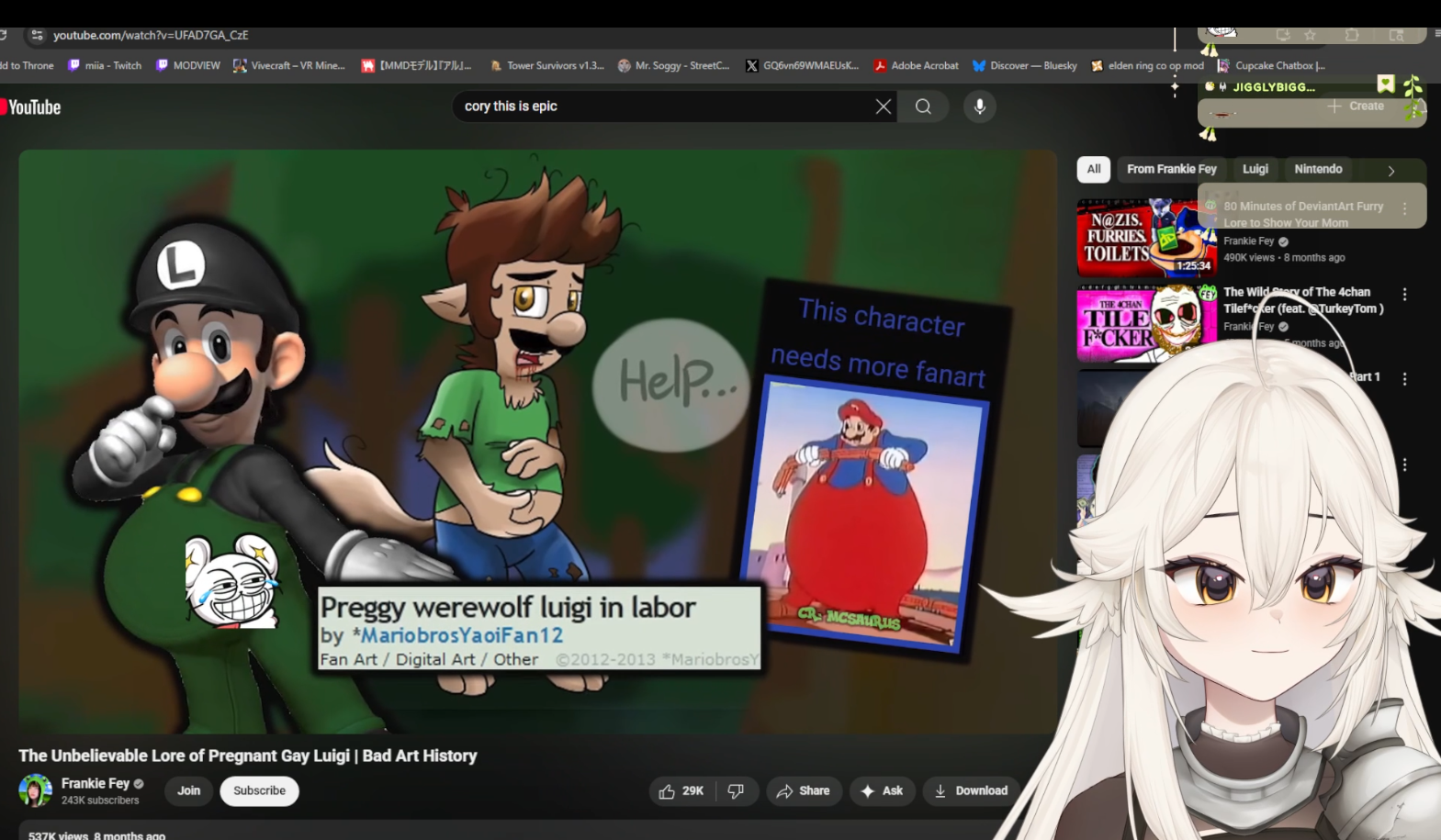The height and width of the screenshot is (840, 1441).
Task: Open Frankie Fey channel avatar
Action: pos(36,790)
